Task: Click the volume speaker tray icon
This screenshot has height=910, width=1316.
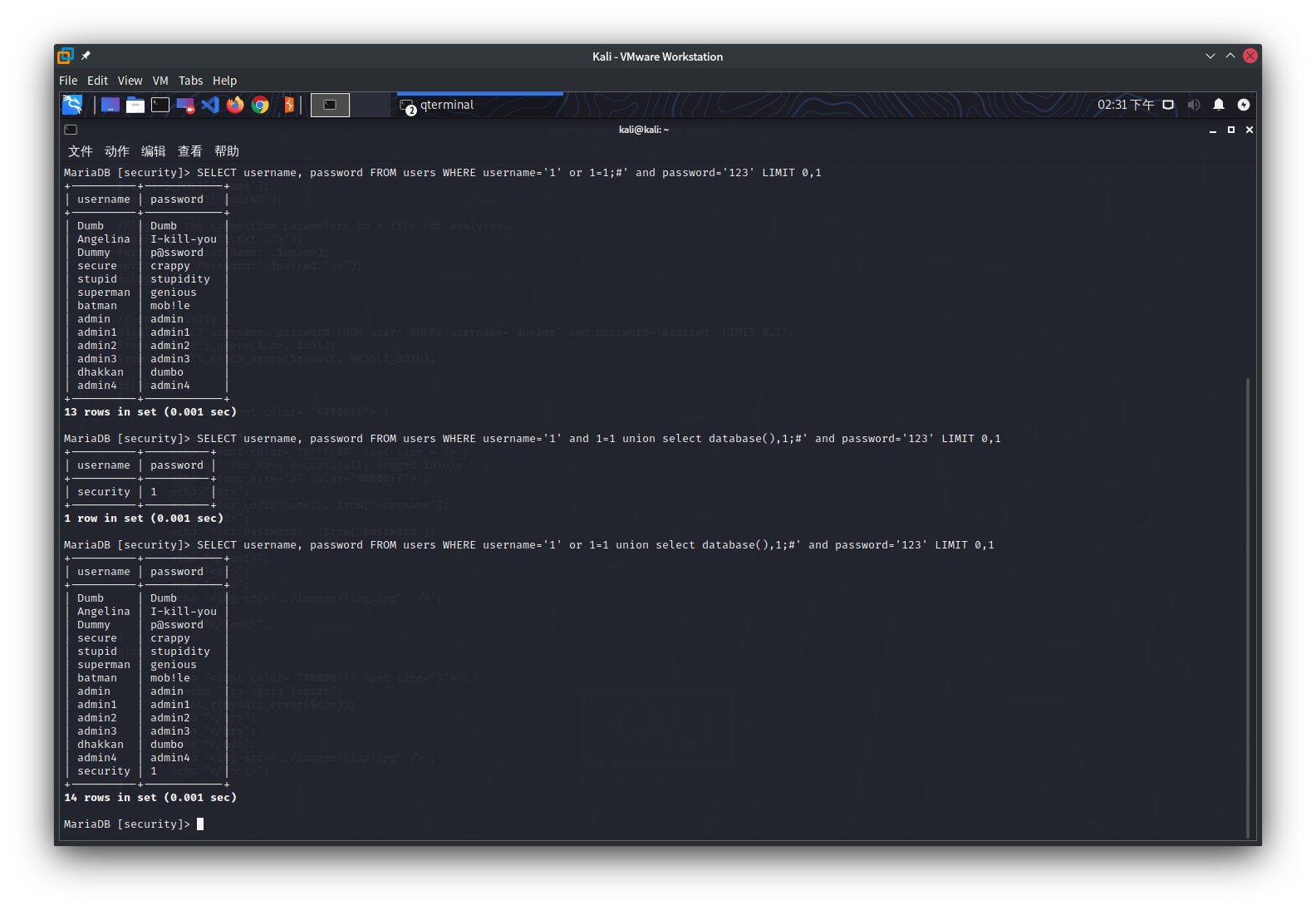Action: pyautogui.click(x=1194, y=105)
